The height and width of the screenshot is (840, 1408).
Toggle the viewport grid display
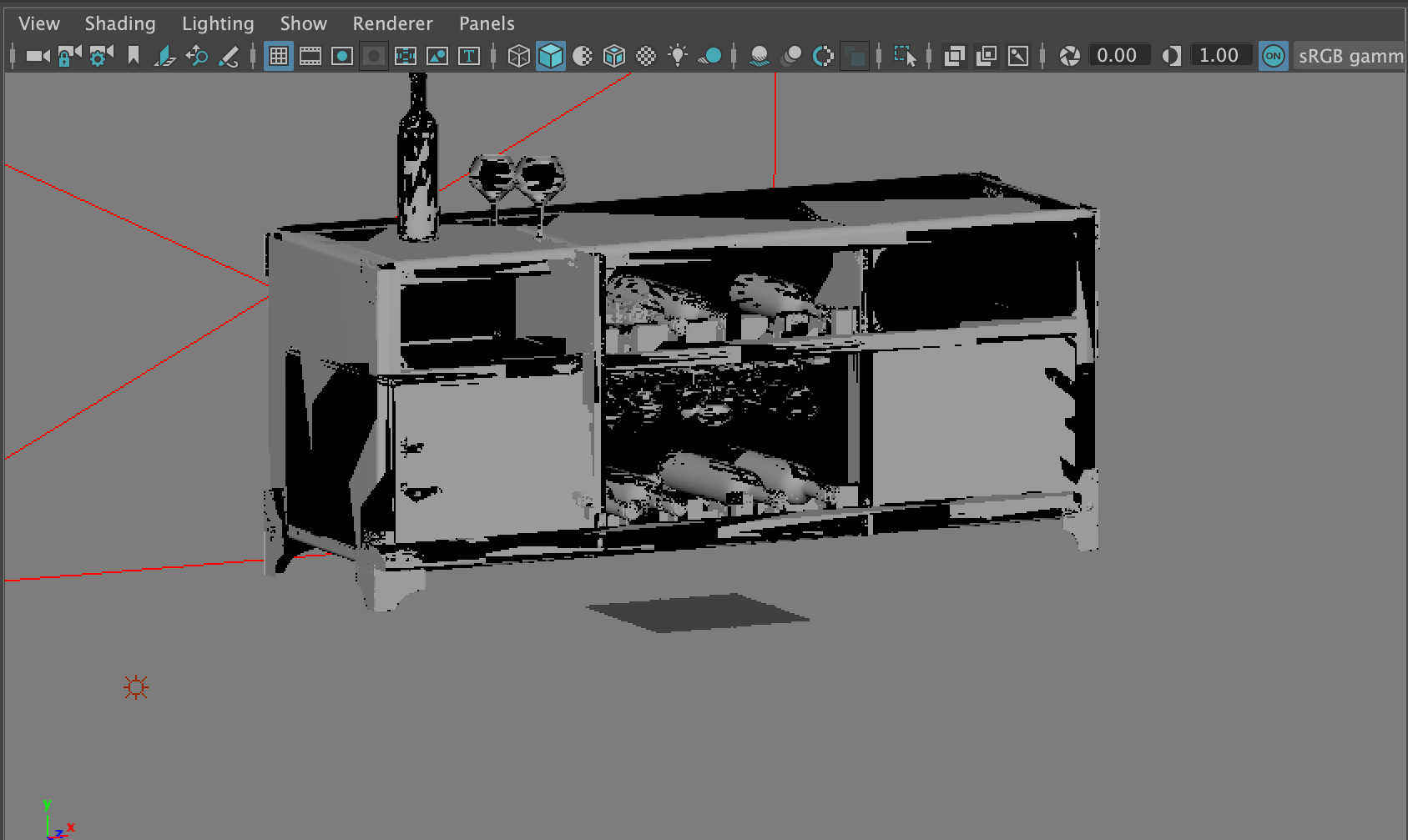278,55
